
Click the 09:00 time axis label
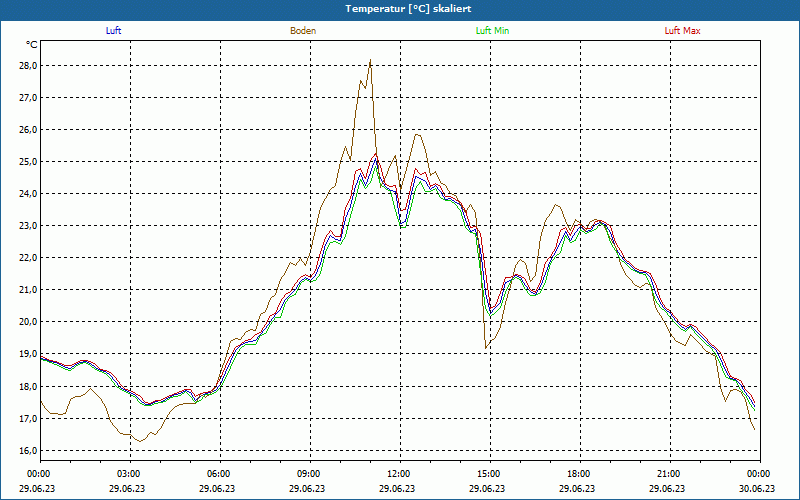point(311,474)
